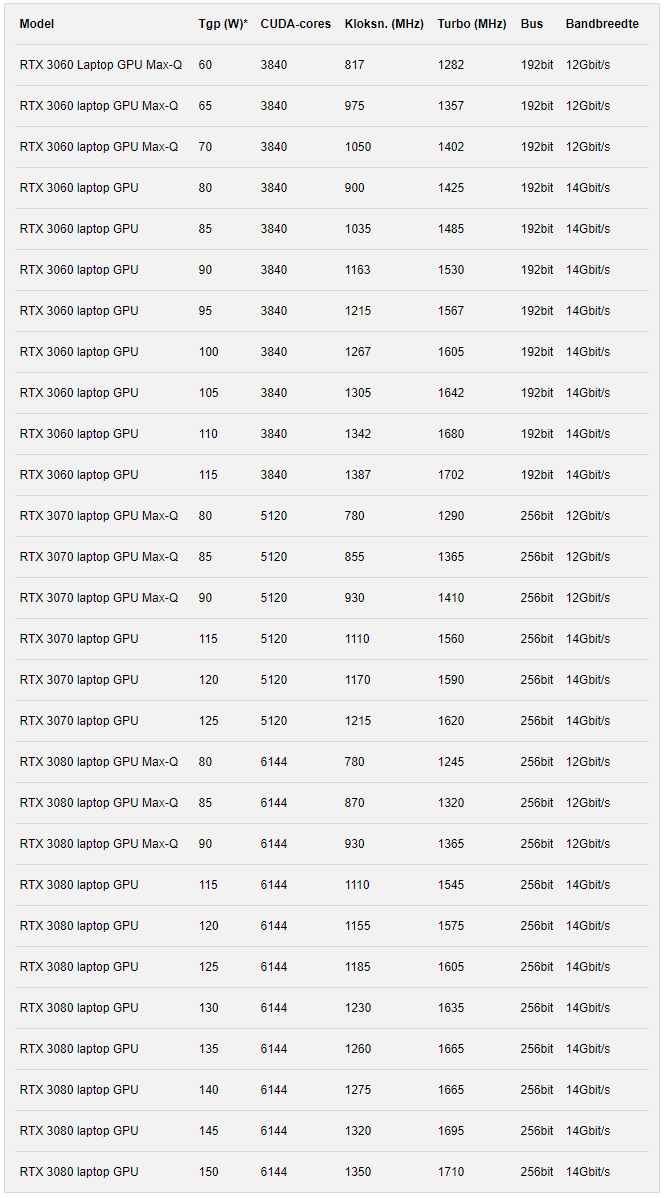Select the 1710 turbo value in last row
The image size is (664, 1198).
tap(451, 1171)
